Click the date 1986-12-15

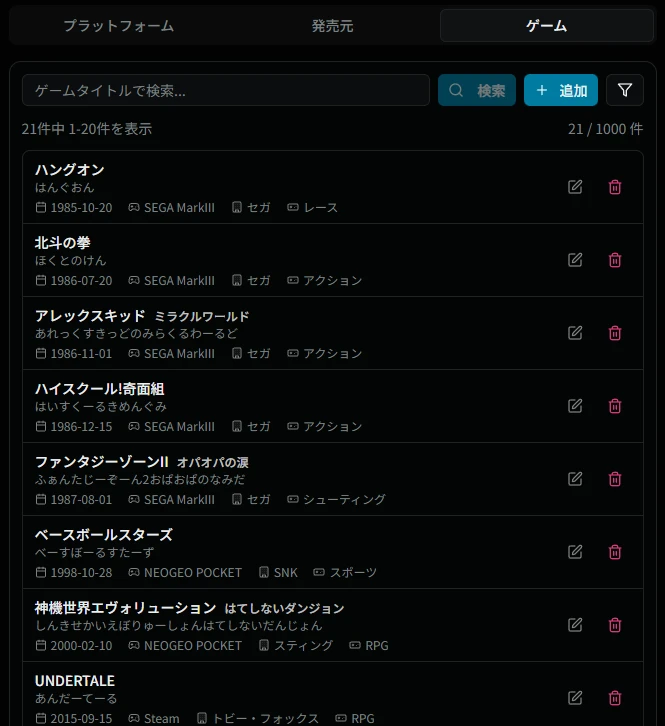pos(82,426)
